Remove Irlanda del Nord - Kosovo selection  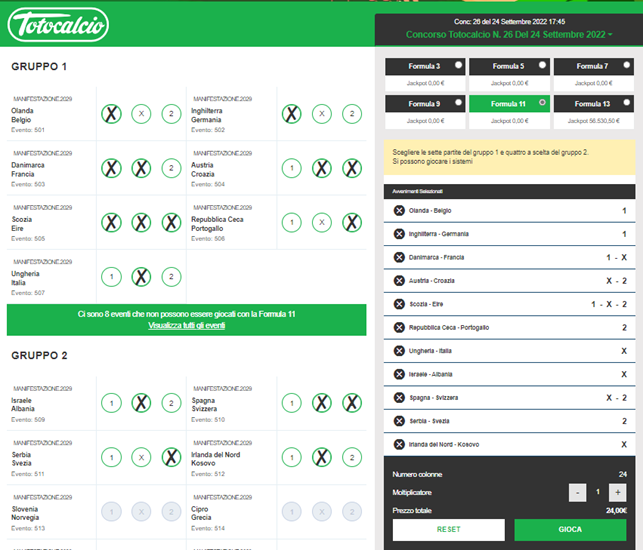399,444
